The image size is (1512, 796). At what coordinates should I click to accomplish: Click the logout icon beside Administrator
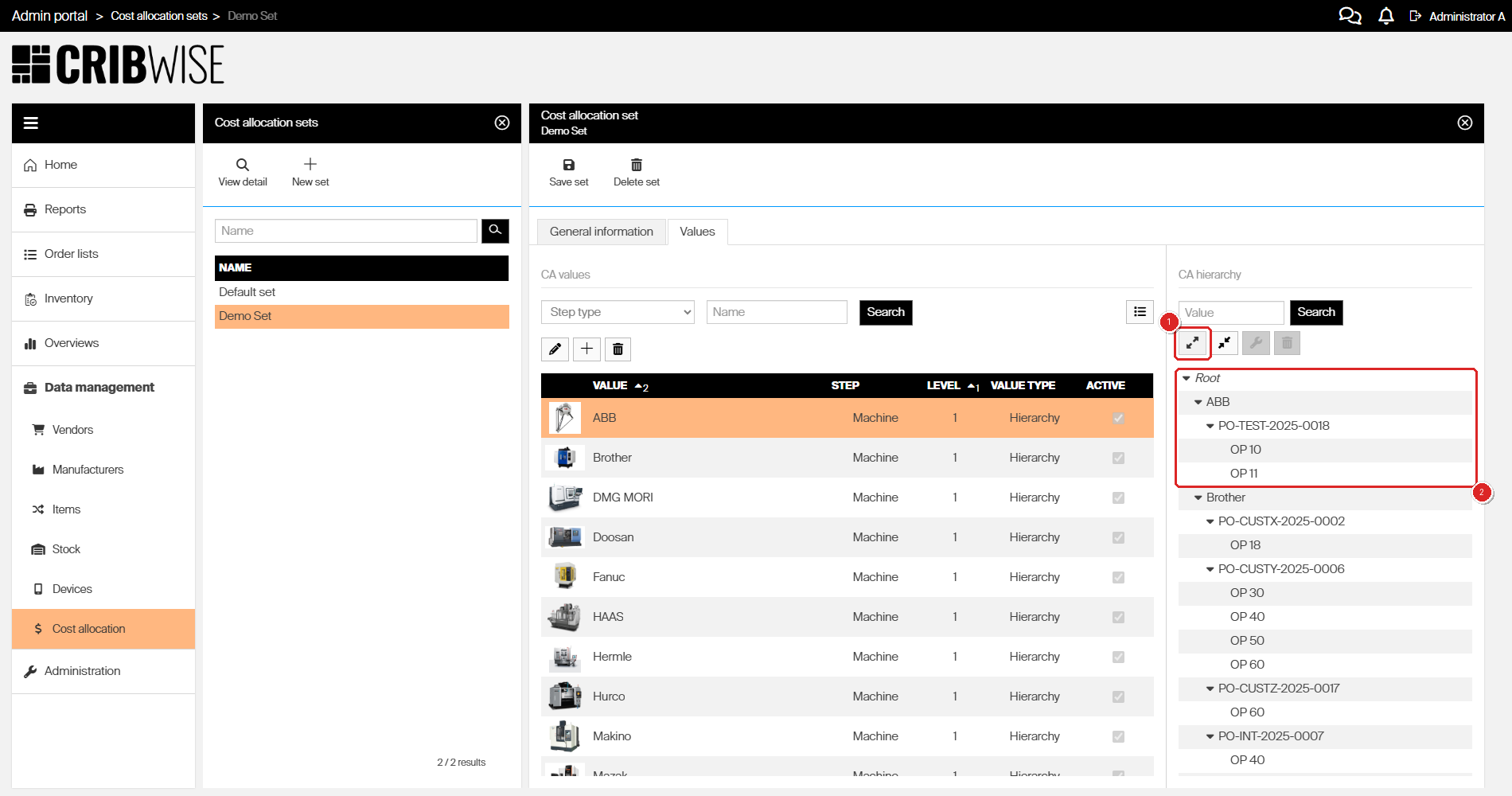1416,16
